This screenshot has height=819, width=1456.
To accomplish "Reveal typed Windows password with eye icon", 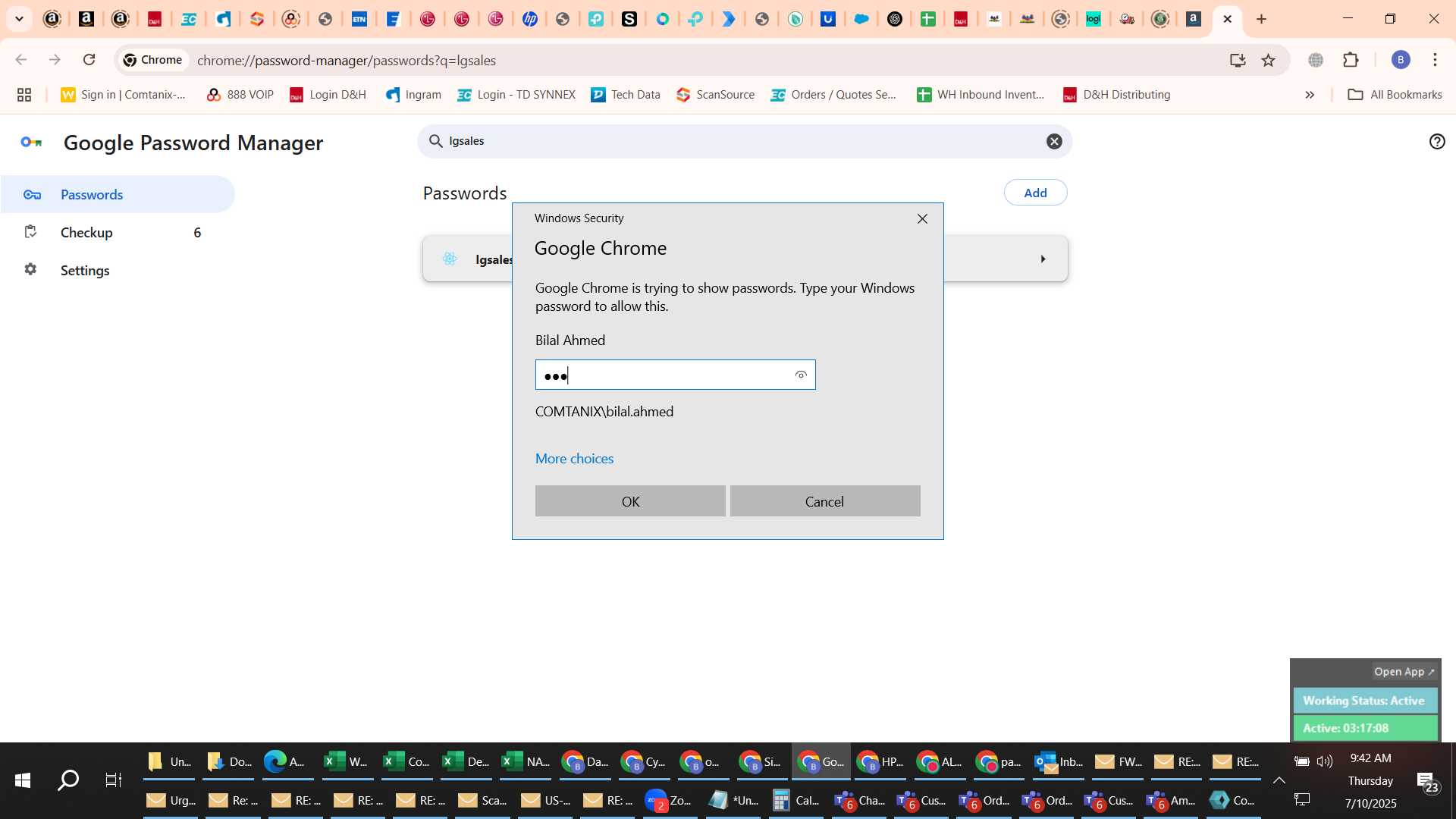I will point(801,375).
